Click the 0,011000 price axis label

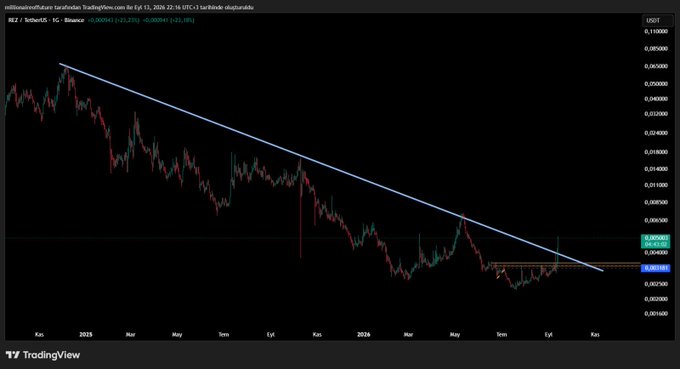click(x=656, y=185)
